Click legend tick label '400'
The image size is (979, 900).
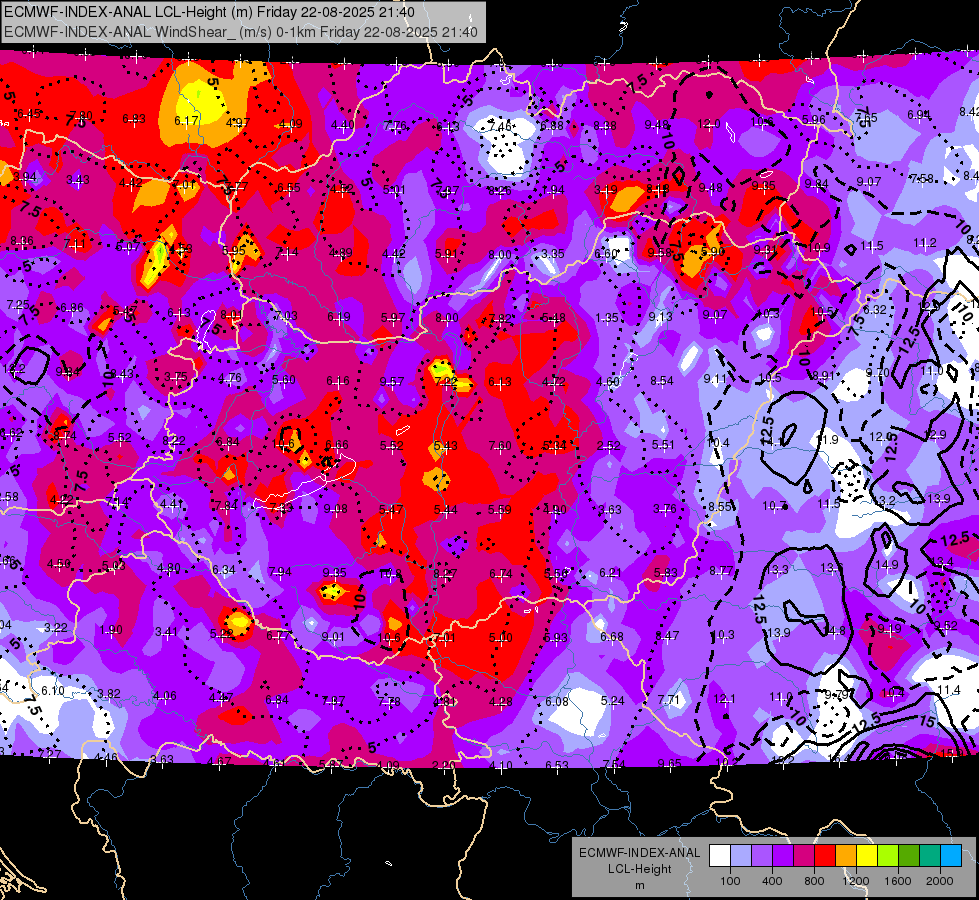772,881
